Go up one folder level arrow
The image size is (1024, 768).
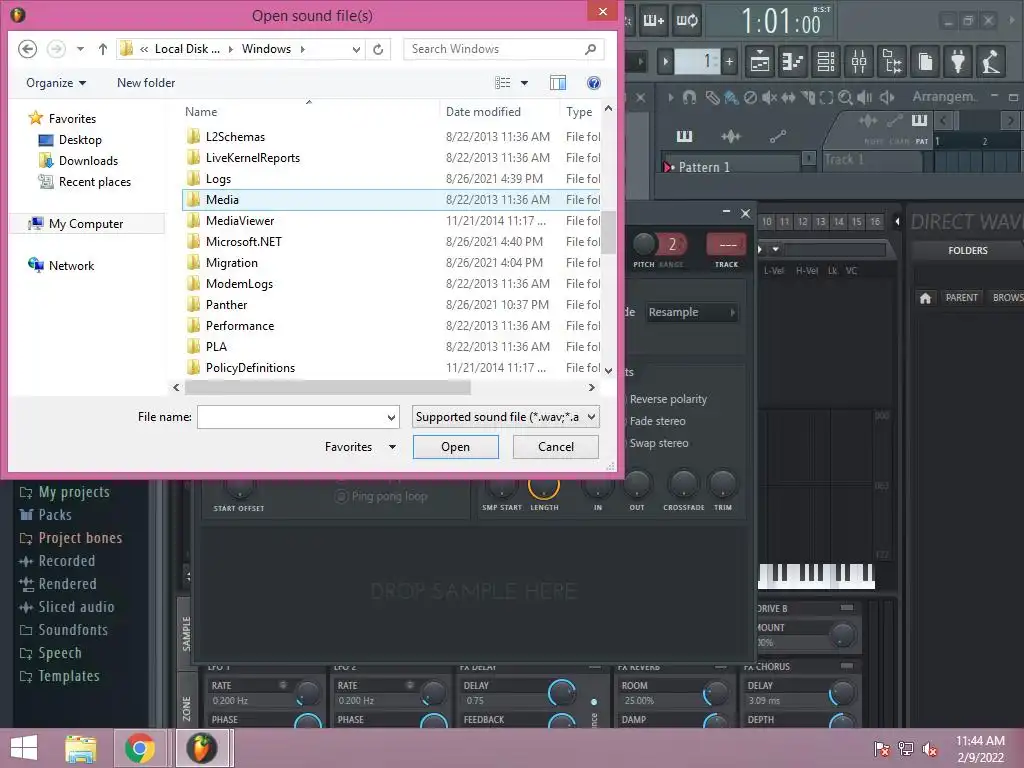[x=103, y=49]
